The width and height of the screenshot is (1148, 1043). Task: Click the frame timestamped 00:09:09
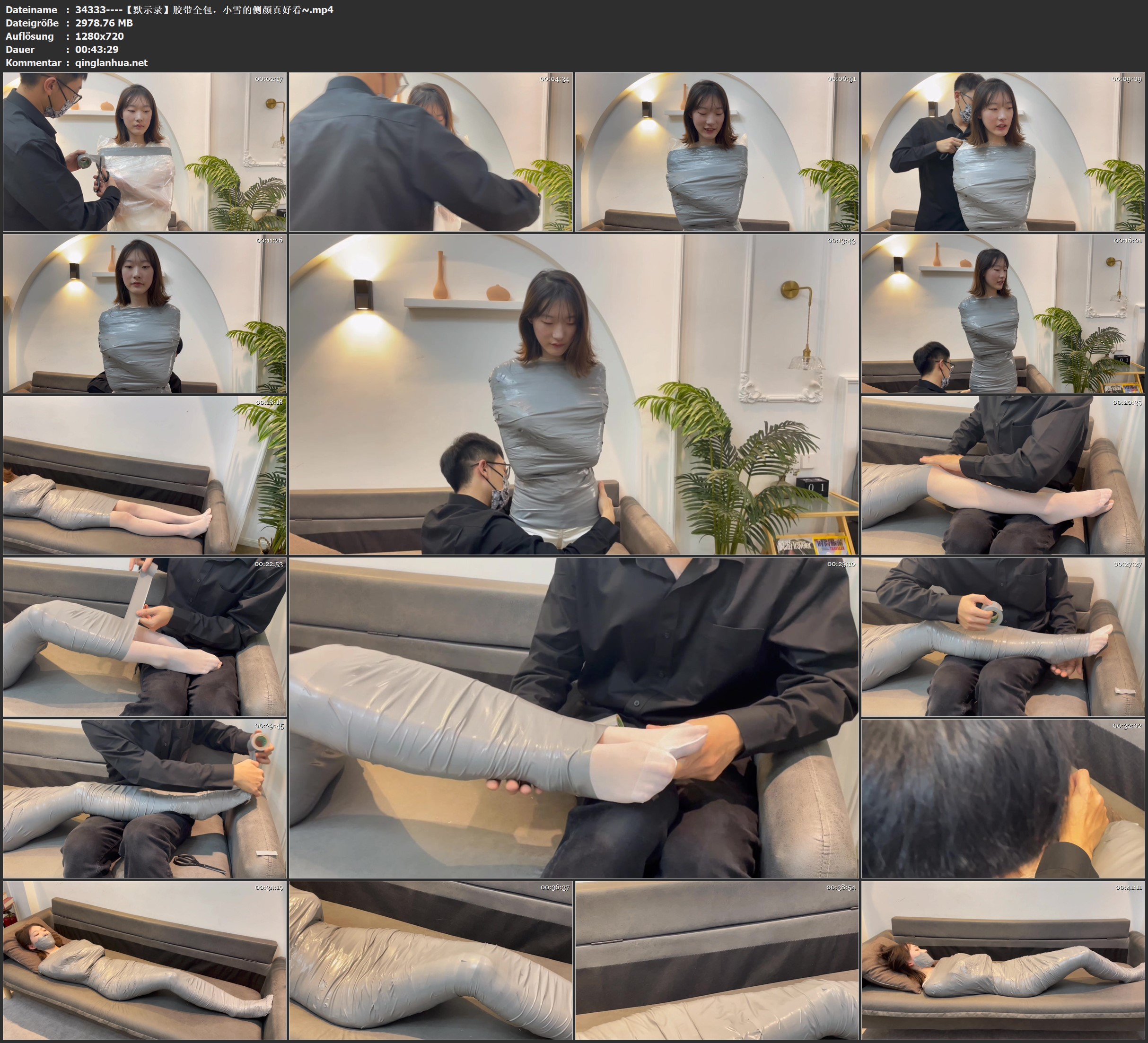[x=1003, y=151]
